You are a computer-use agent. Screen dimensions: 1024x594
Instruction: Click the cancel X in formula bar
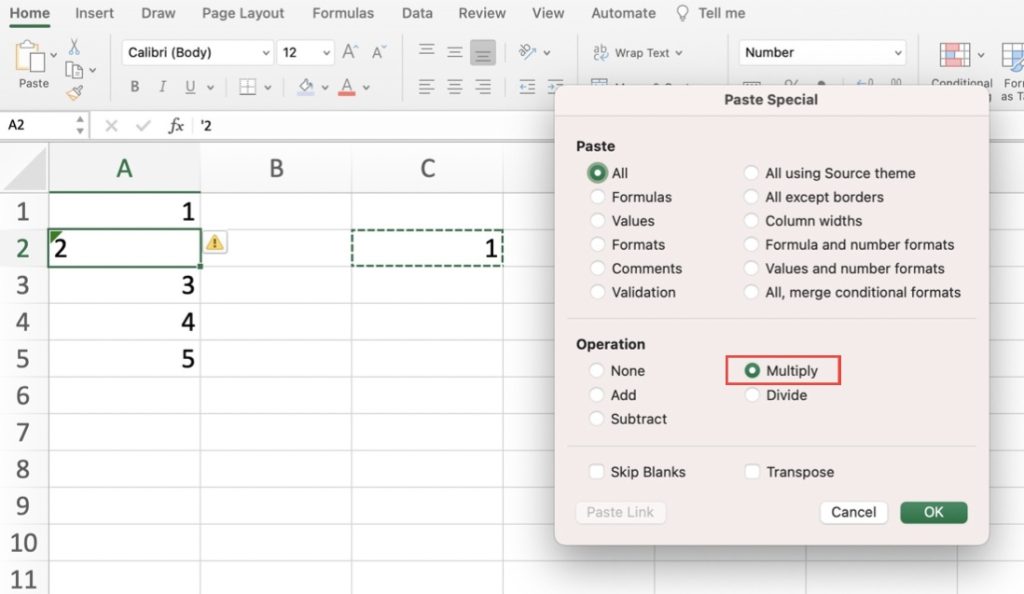coord(111,125)
